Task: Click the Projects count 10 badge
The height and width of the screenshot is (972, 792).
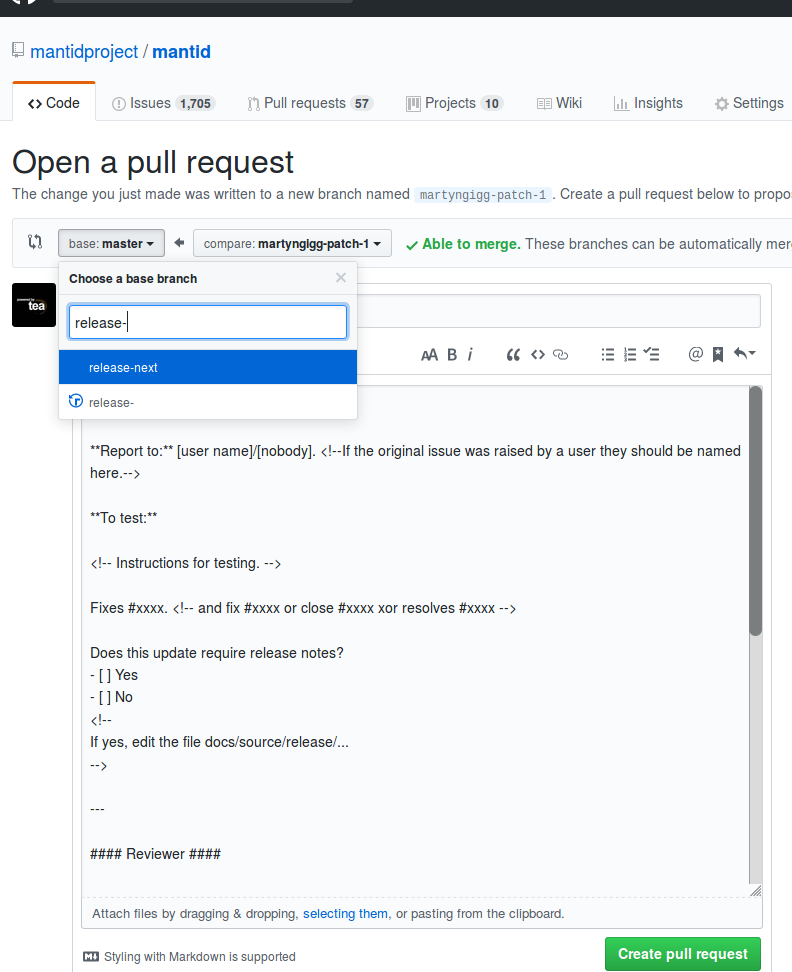Action: 492,104
